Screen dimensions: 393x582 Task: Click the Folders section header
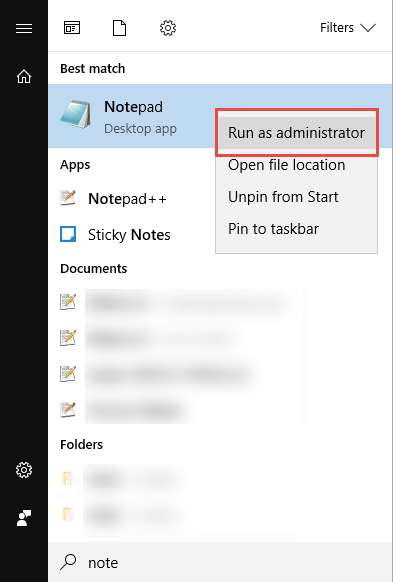pyautogui.click(x=81, y=444)
